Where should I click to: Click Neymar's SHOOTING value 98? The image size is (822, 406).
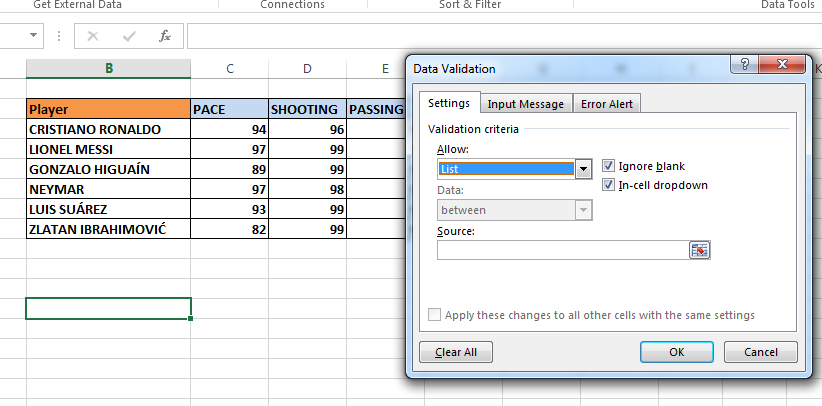pyautogui.click(x=307, y=189)
